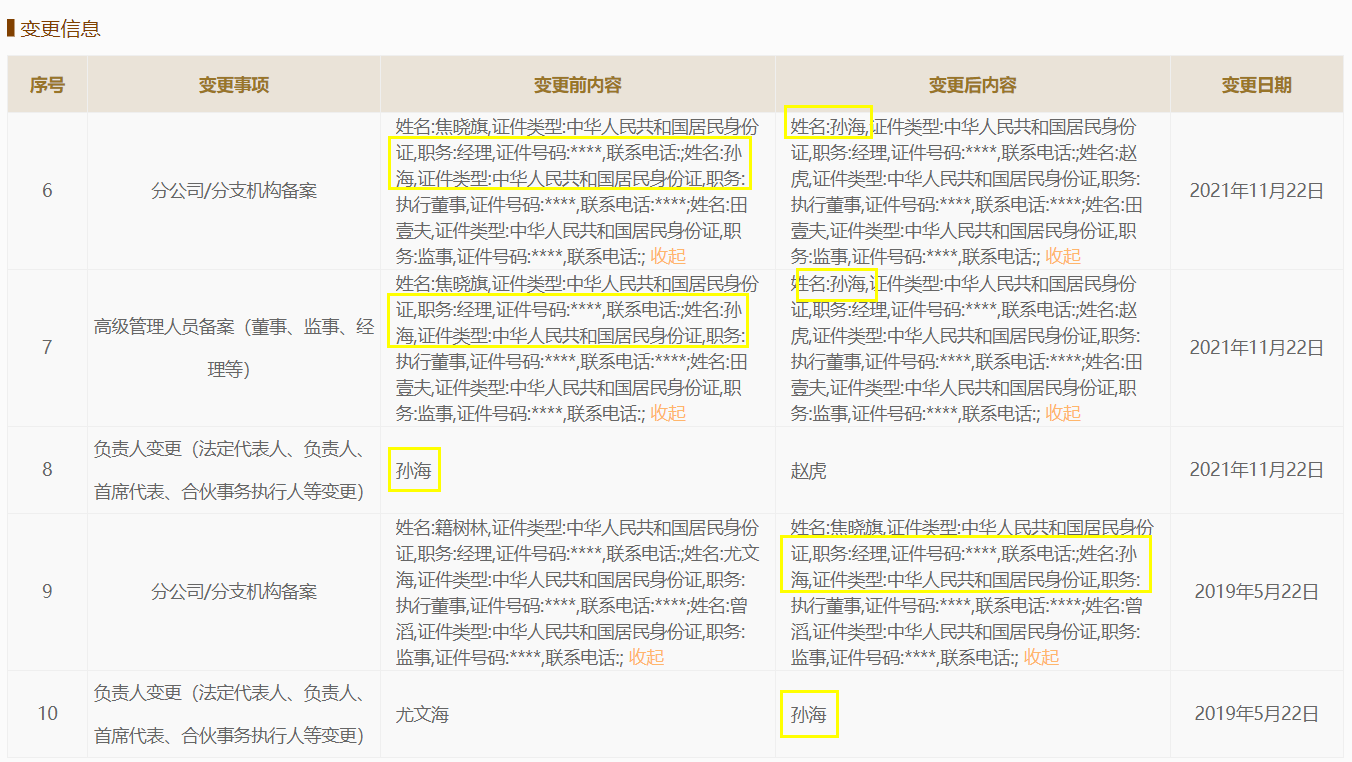Click 收起 in row 9 变更前内容 cell
The height and width of the screenshot is (762, 1352).
click(646, 657)
